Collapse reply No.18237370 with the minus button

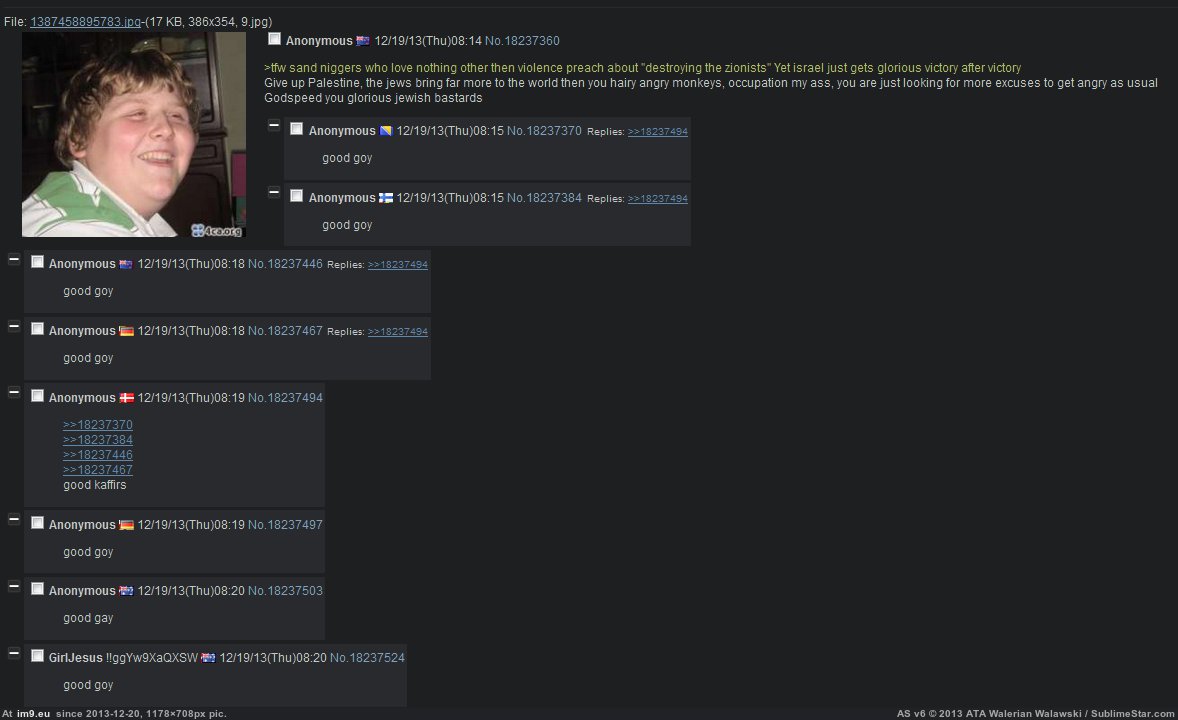tap(274, 126)
